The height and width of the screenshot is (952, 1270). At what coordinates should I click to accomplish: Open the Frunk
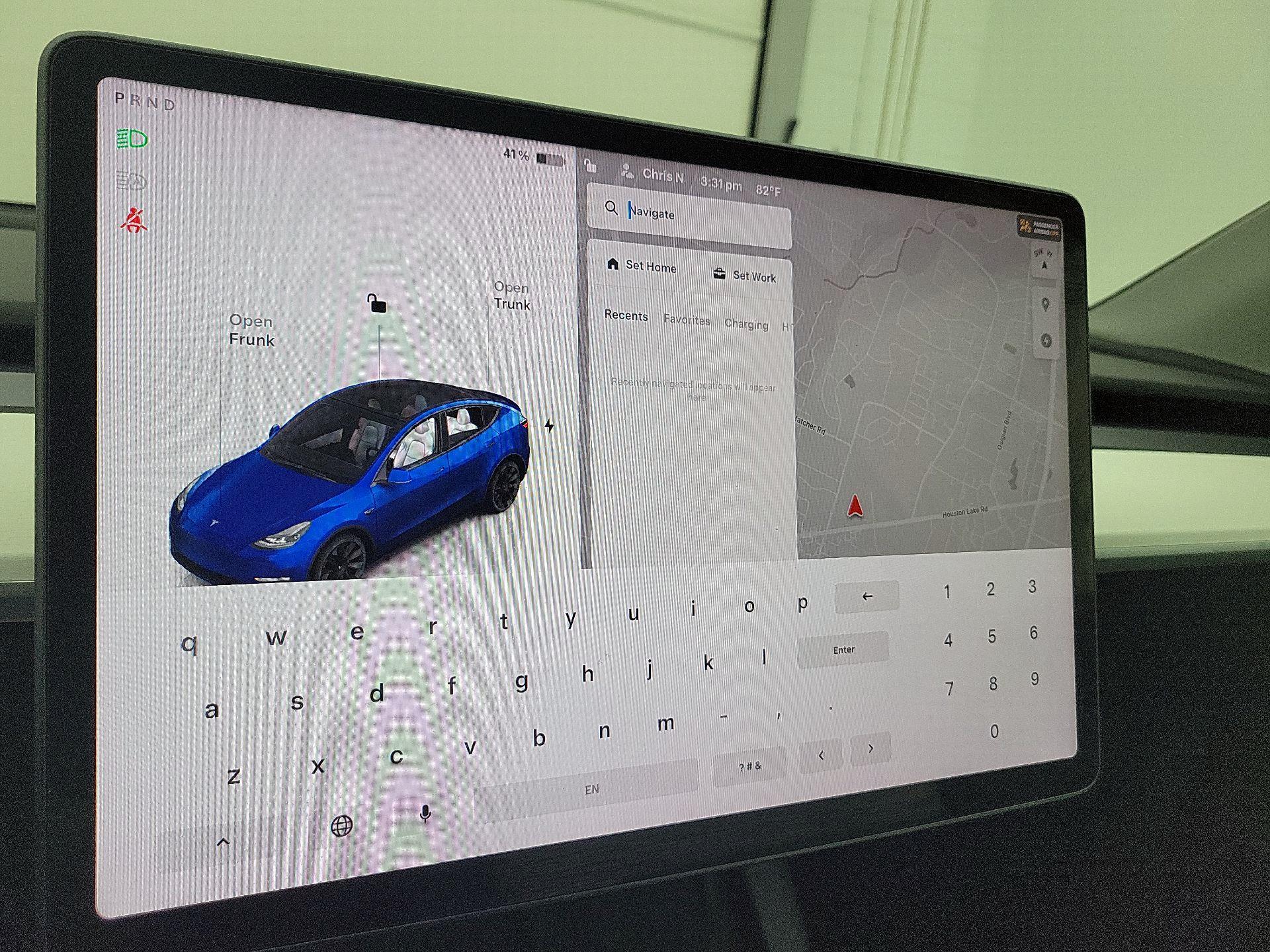point(251,331)
